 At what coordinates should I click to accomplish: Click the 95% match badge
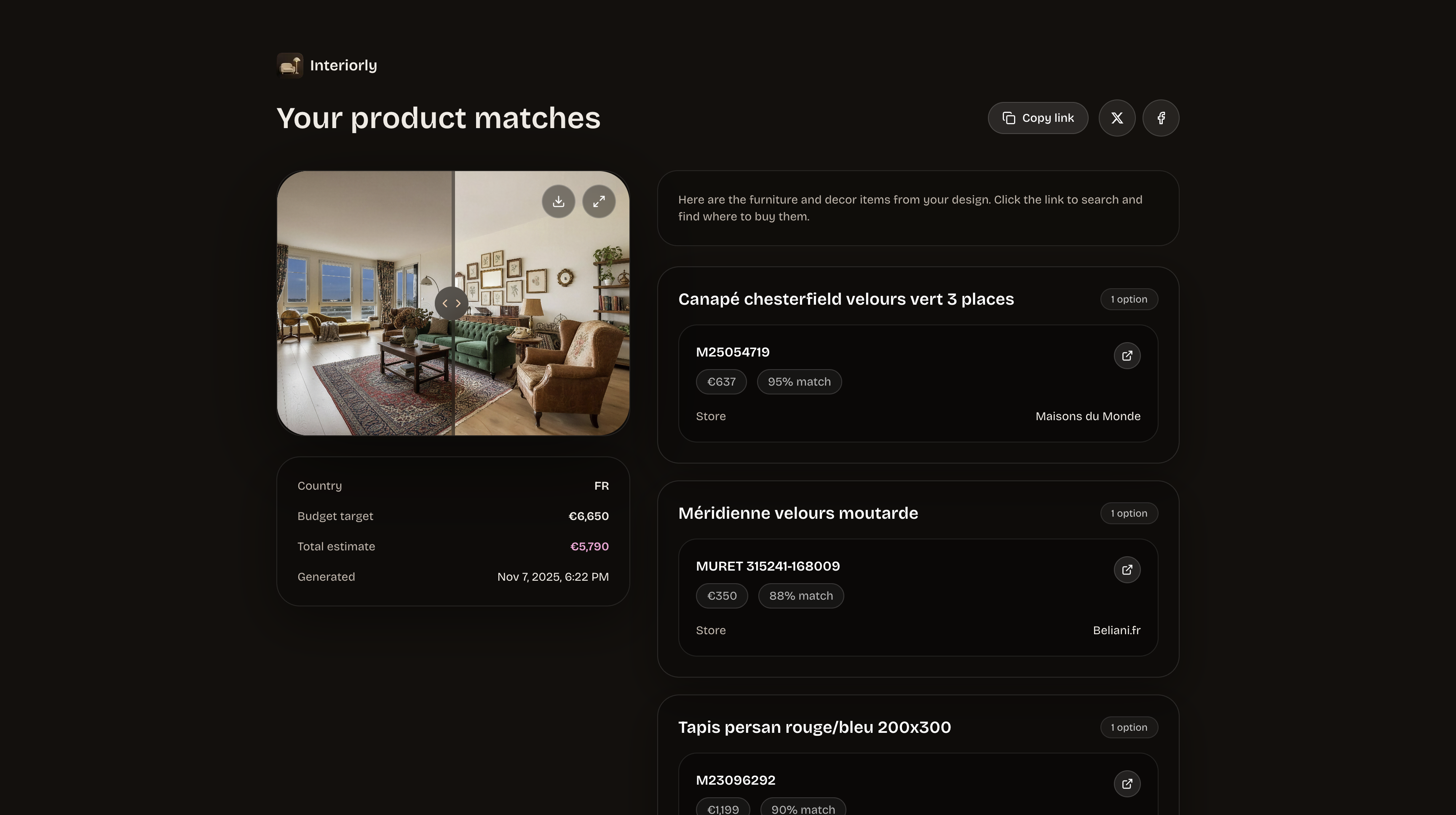coord(799,381)
